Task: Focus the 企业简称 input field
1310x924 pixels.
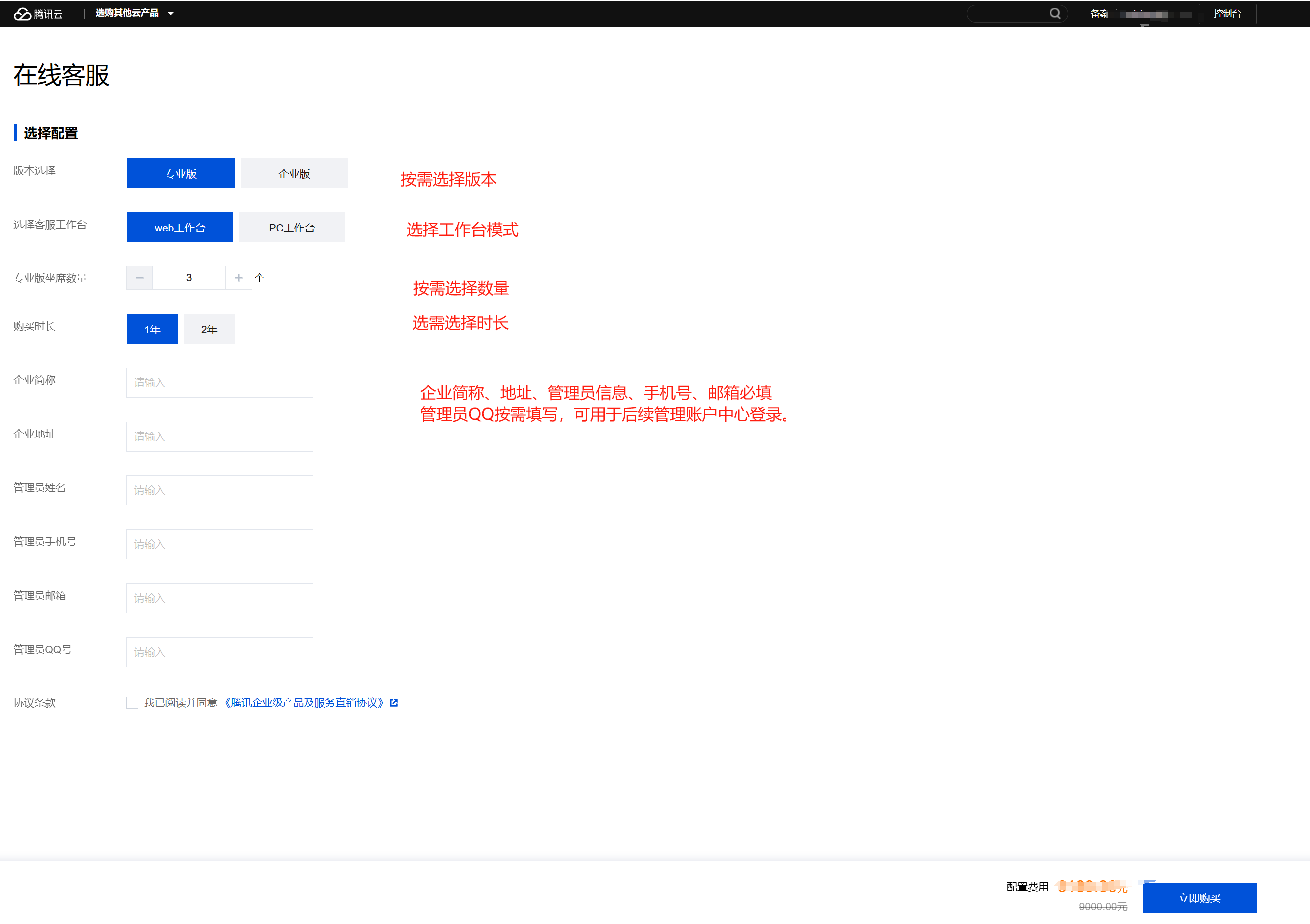Action: tap(220, 383)
